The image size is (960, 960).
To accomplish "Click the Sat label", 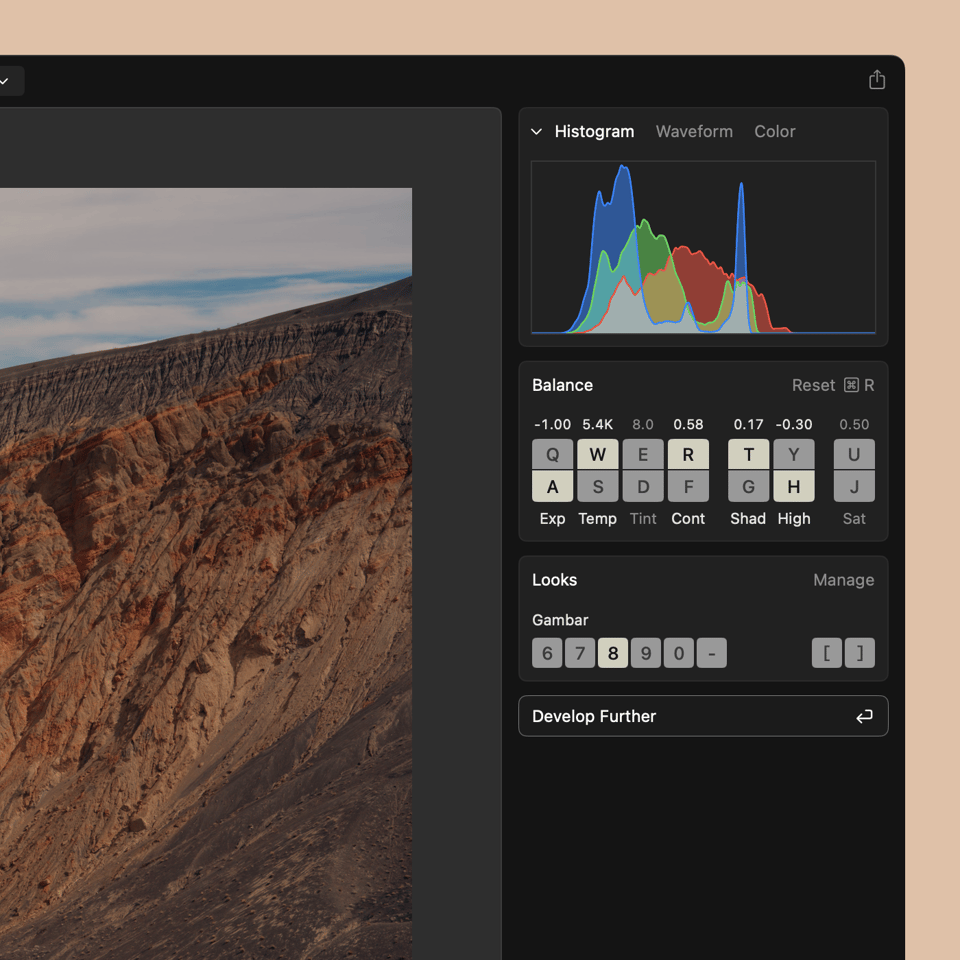I will [854, 519].
